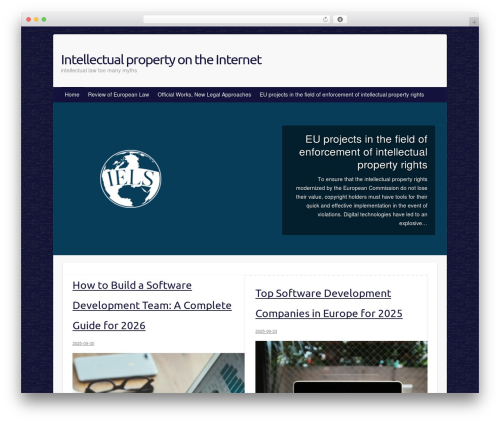Open How to Build a Software Development Team article
This screenshot has height=423, width=500.
click(x=152, y=305)
